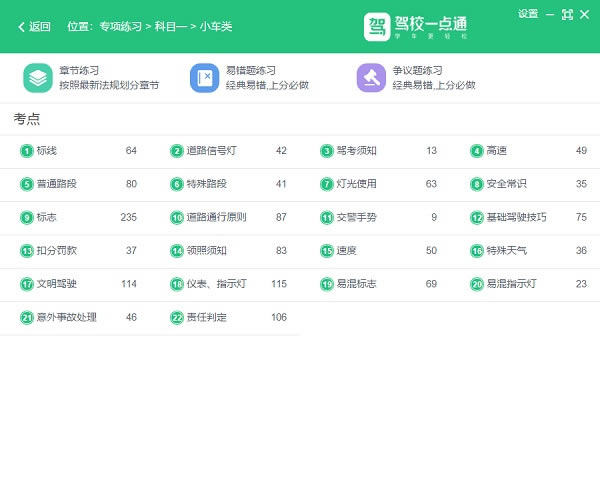Select the 交警手势 topic

point(356,217)
